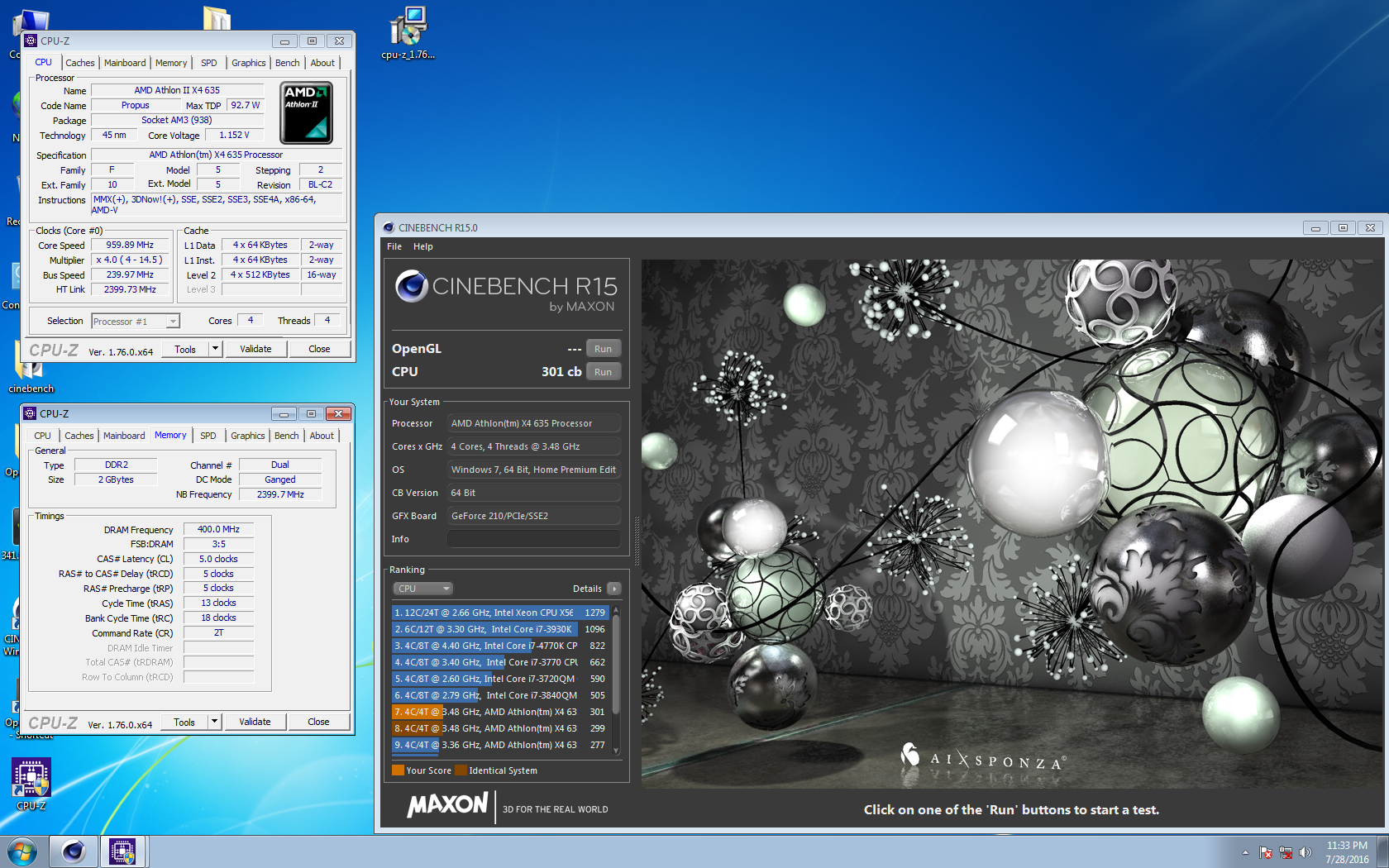1389x868 pixels.
Task: Click the Windows Start orb
Action: (x=22, y=851)
